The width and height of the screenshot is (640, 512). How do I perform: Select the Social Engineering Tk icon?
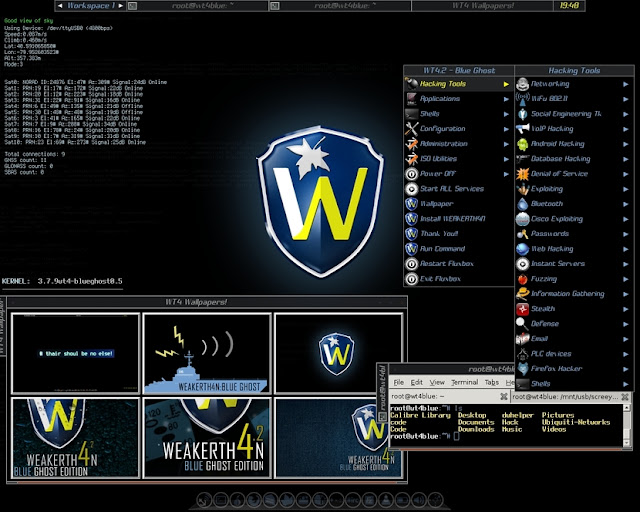(522, 114)
